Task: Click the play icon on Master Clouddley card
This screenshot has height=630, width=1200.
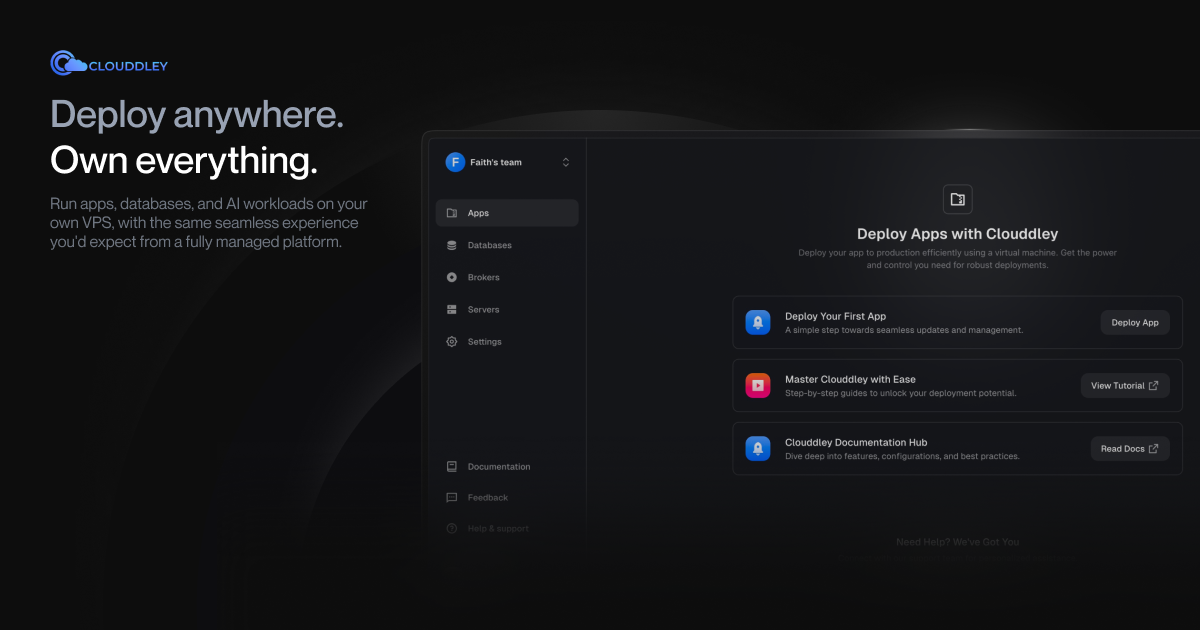Action: [758, 385]
